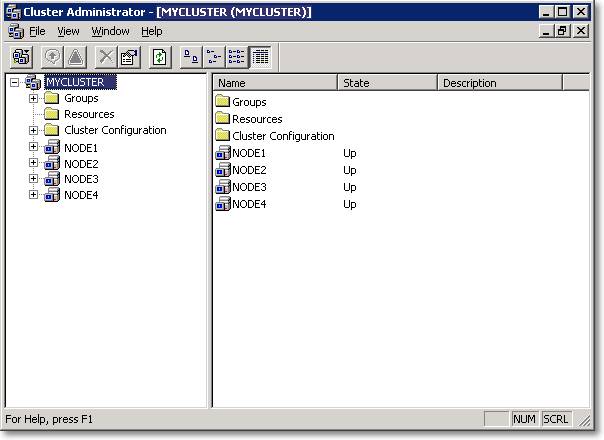Expand the Groups folder in tree

[33, 98]
